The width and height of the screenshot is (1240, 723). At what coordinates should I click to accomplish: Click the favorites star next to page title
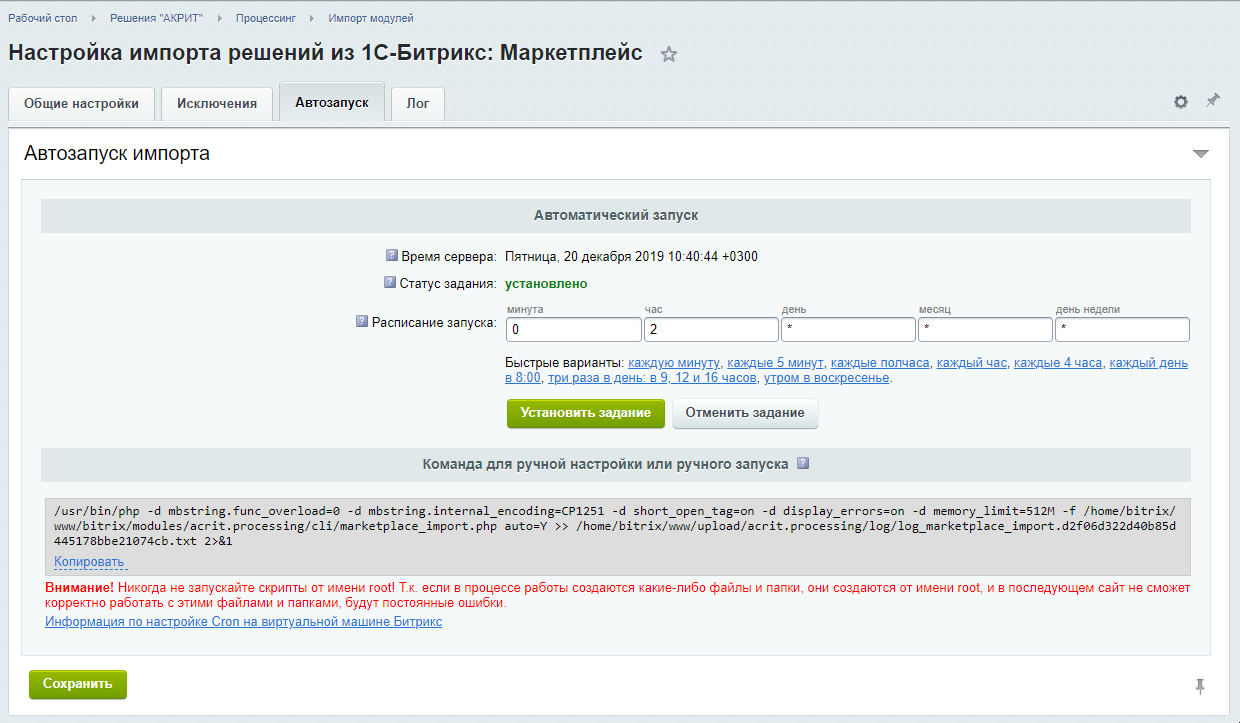click(x=669, y=55)
